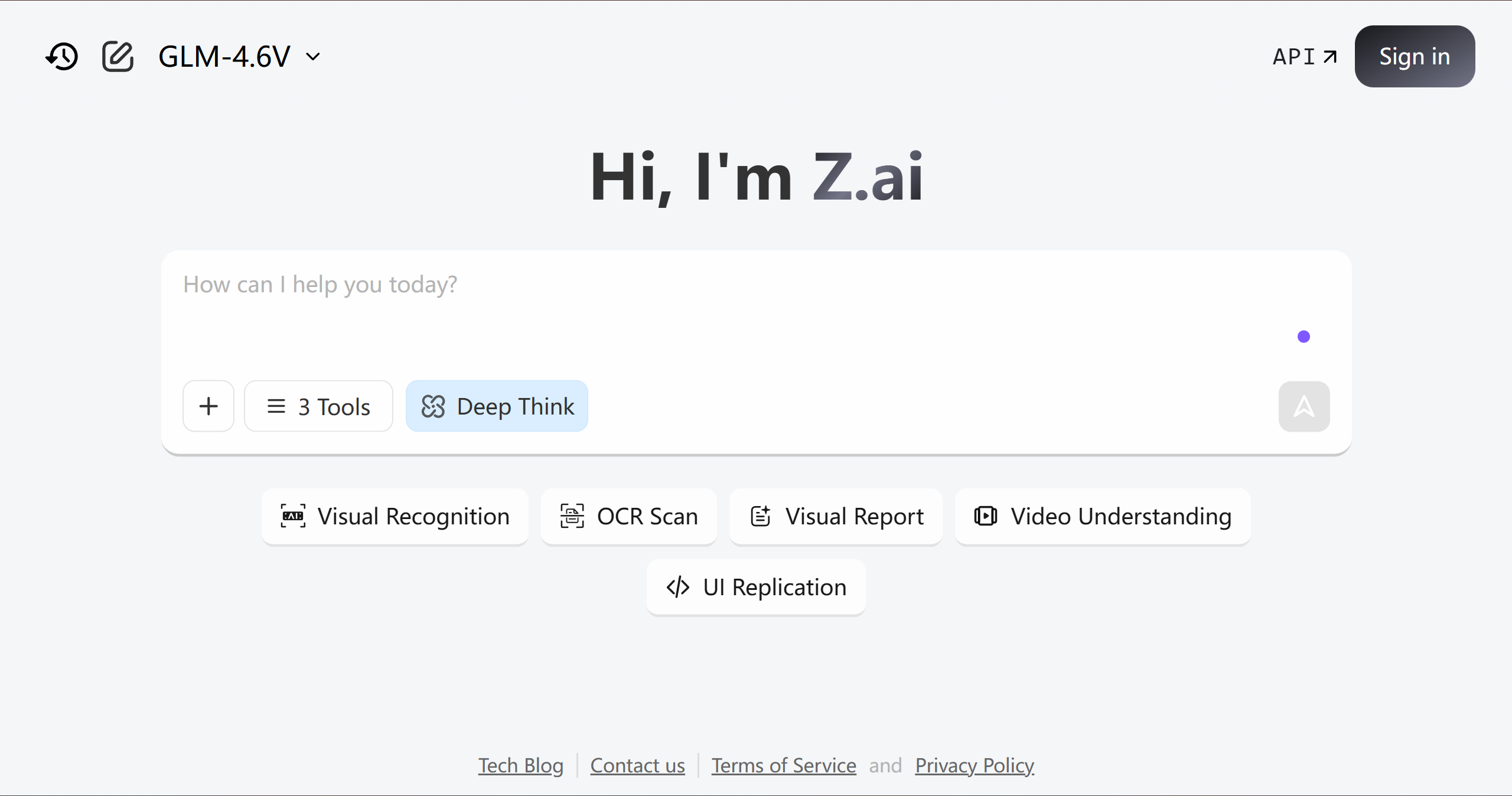Click the UI Replication code icon

677,587
